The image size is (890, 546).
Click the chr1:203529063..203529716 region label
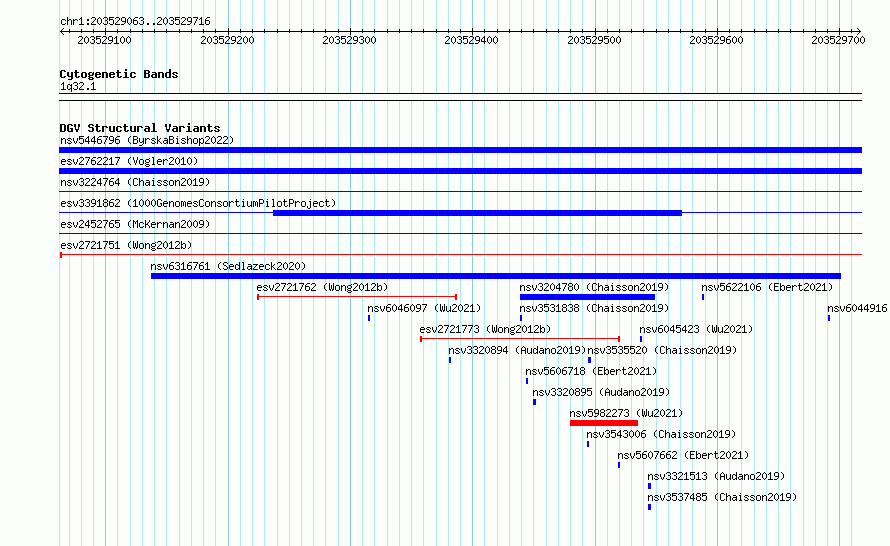pos(135,22)
